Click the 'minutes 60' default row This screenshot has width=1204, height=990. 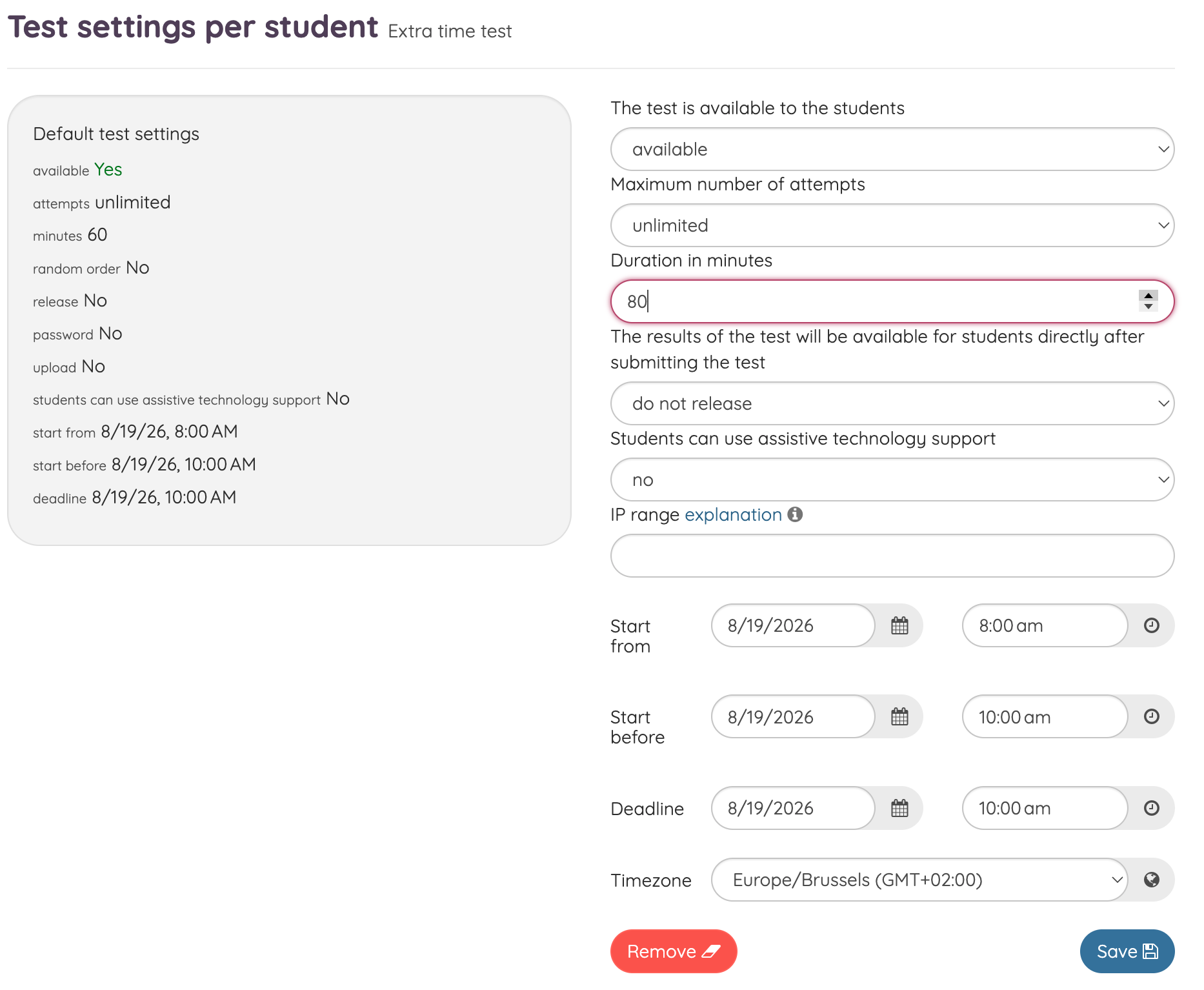click(70, 235)
